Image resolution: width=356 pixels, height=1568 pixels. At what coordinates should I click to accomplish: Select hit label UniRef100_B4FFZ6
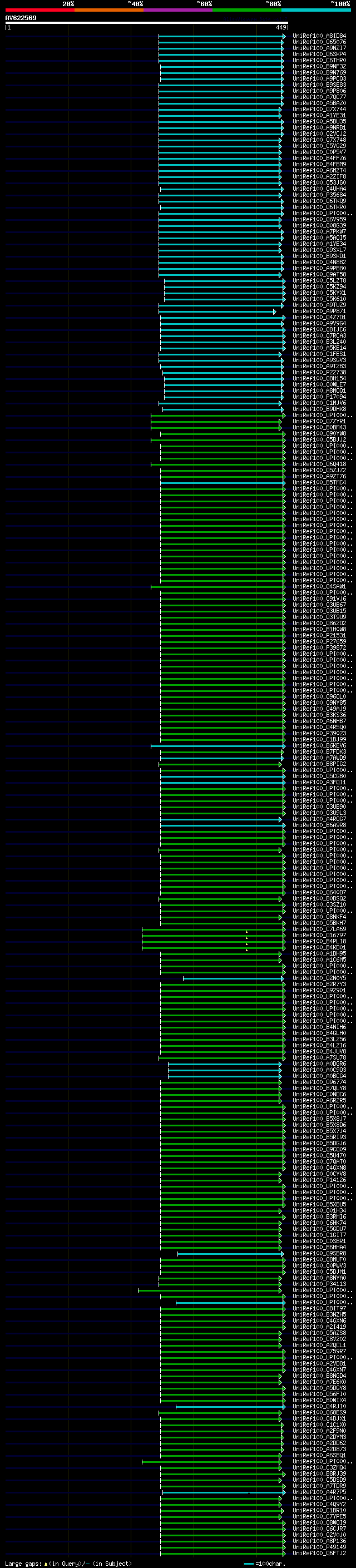click(319, 159)
